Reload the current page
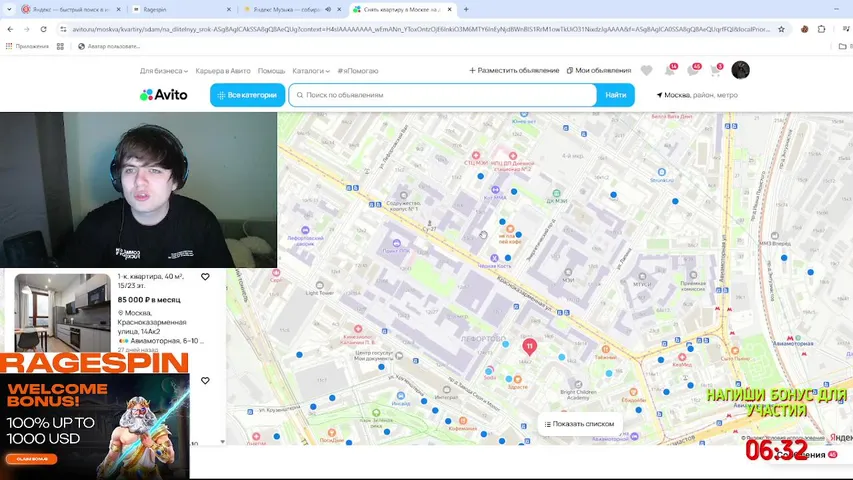853x480 pixels. [44, 29]
